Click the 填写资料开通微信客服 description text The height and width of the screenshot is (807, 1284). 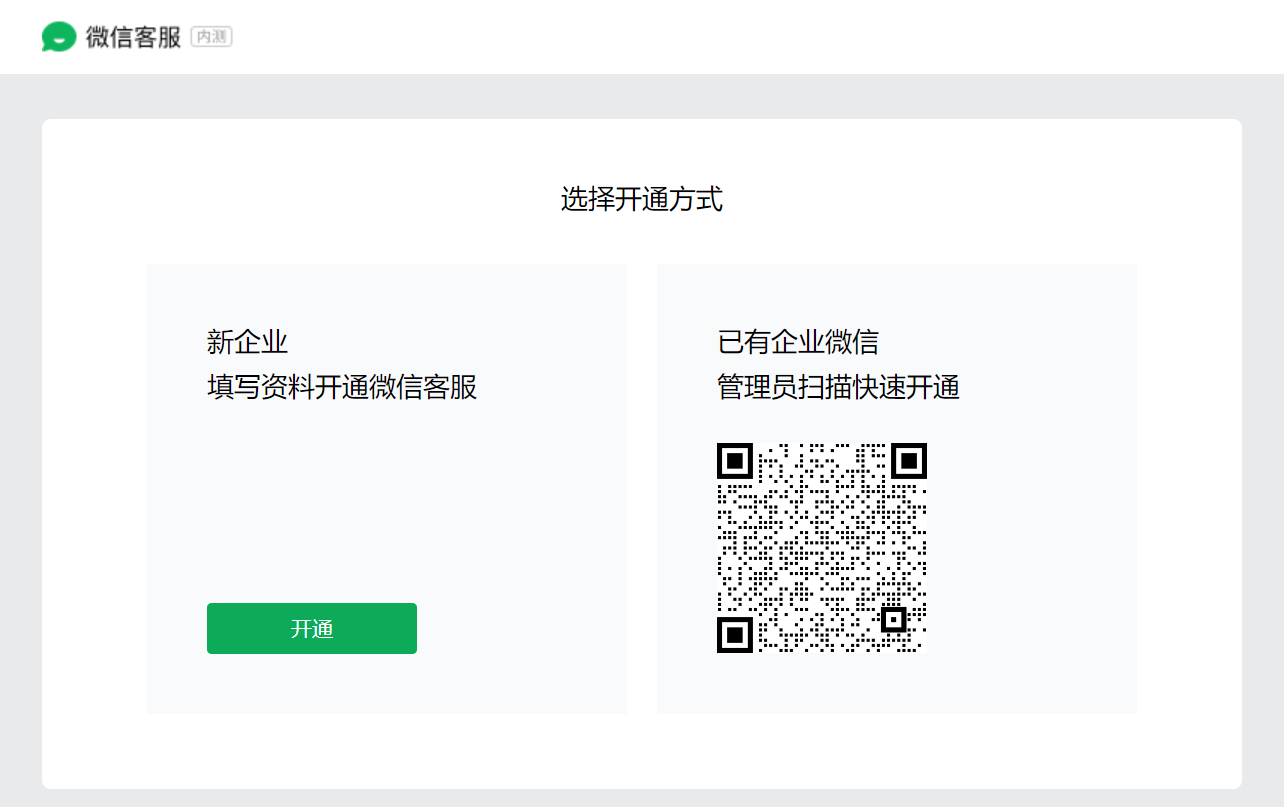click(x=342, y=387)
